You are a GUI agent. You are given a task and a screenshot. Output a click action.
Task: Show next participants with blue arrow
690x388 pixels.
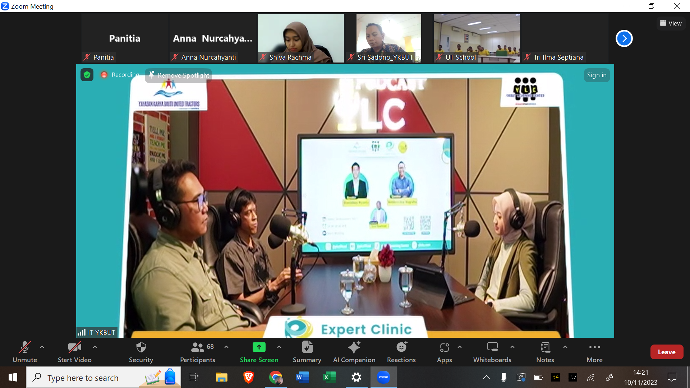point(624,39)
